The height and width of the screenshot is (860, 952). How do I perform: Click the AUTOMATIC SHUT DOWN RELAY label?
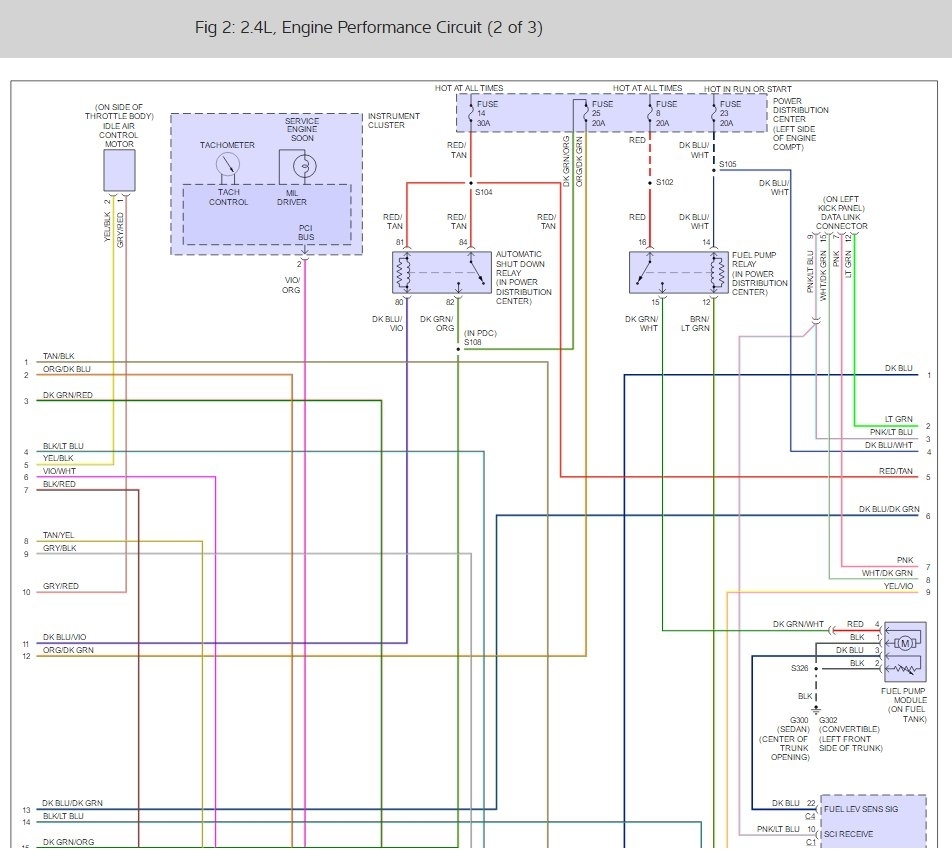coord(523,278)
